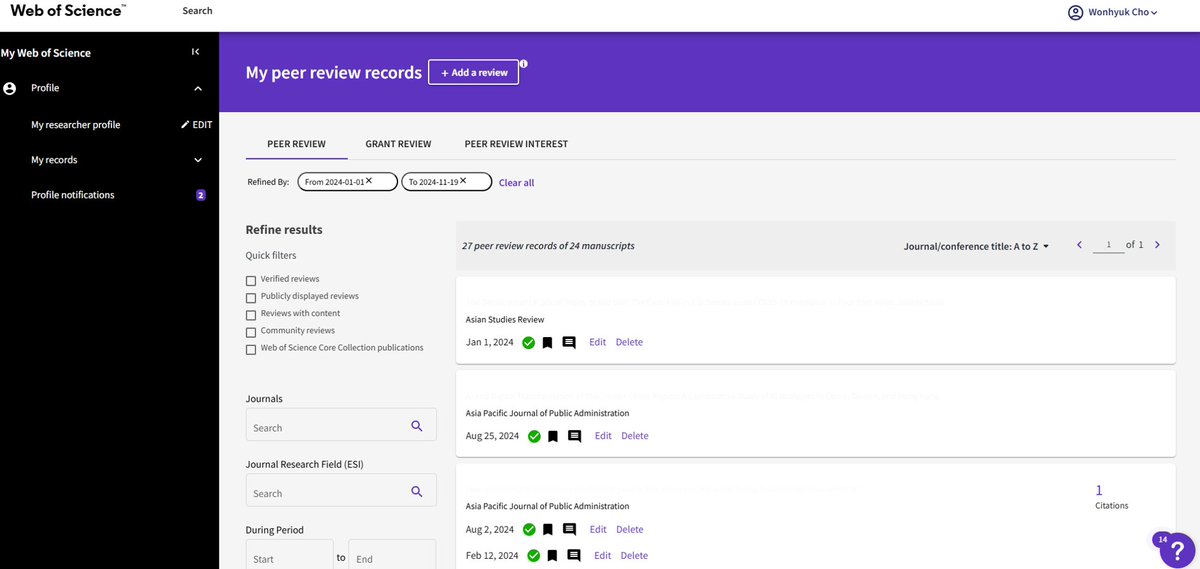Check Web of Science Core Collection publications
Viewport: 1200px width, 569px height.
tap(251, 349)
